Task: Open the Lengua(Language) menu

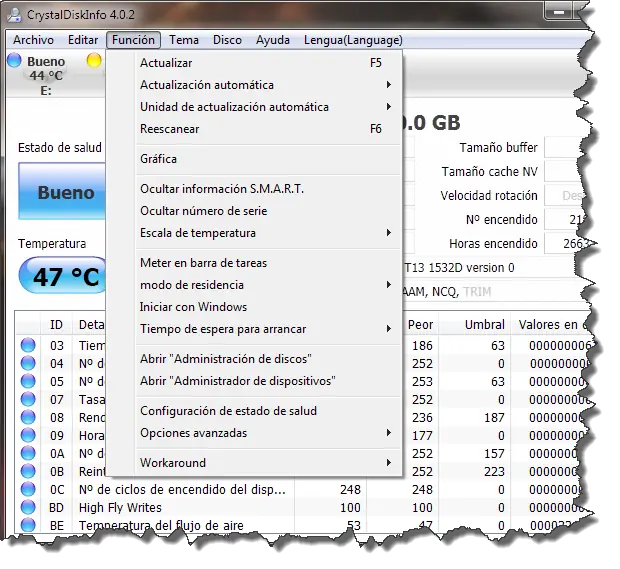Action: [x=353, y=40]
